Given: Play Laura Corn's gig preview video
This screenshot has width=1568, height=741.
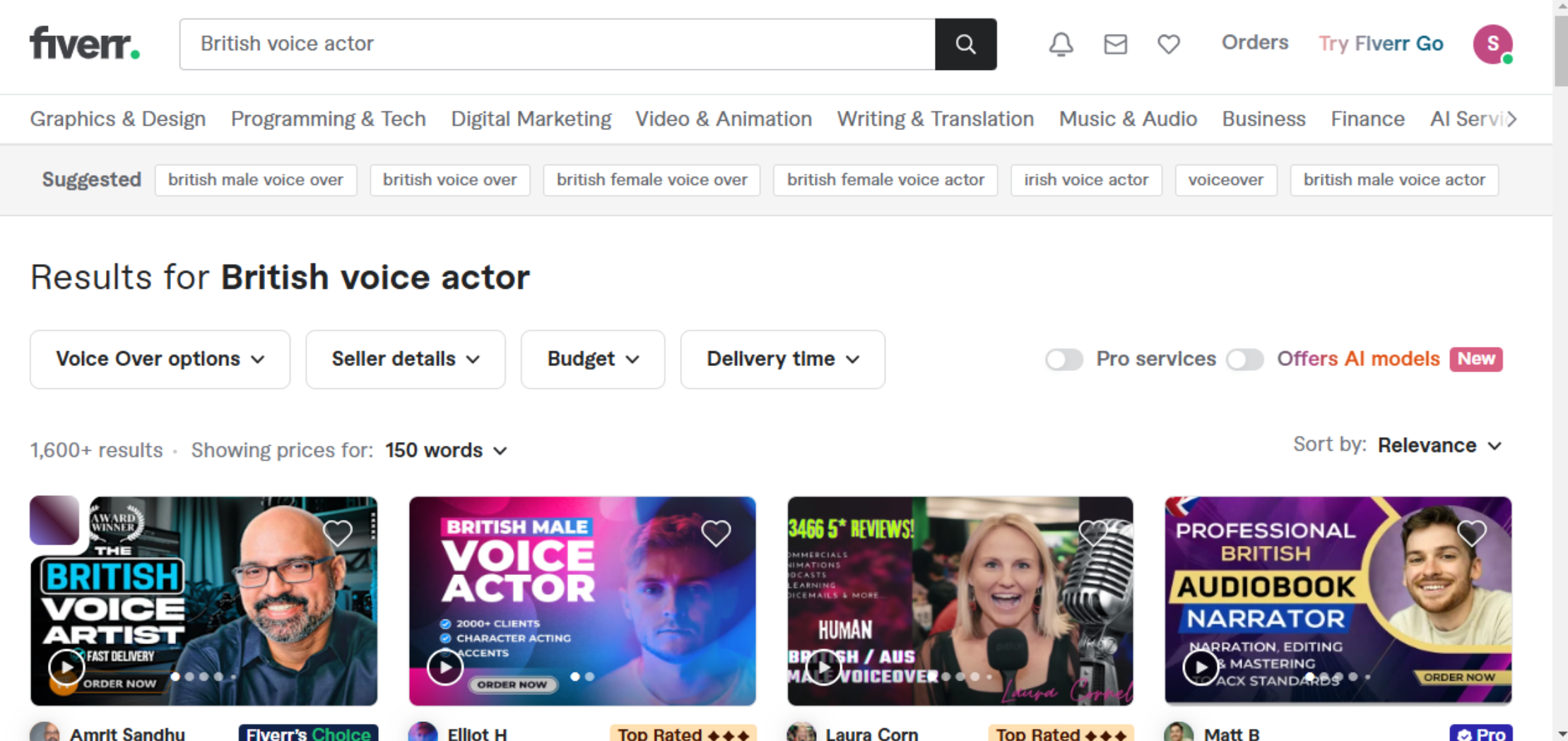Looking at the screenshot, I should click(824, 666).
